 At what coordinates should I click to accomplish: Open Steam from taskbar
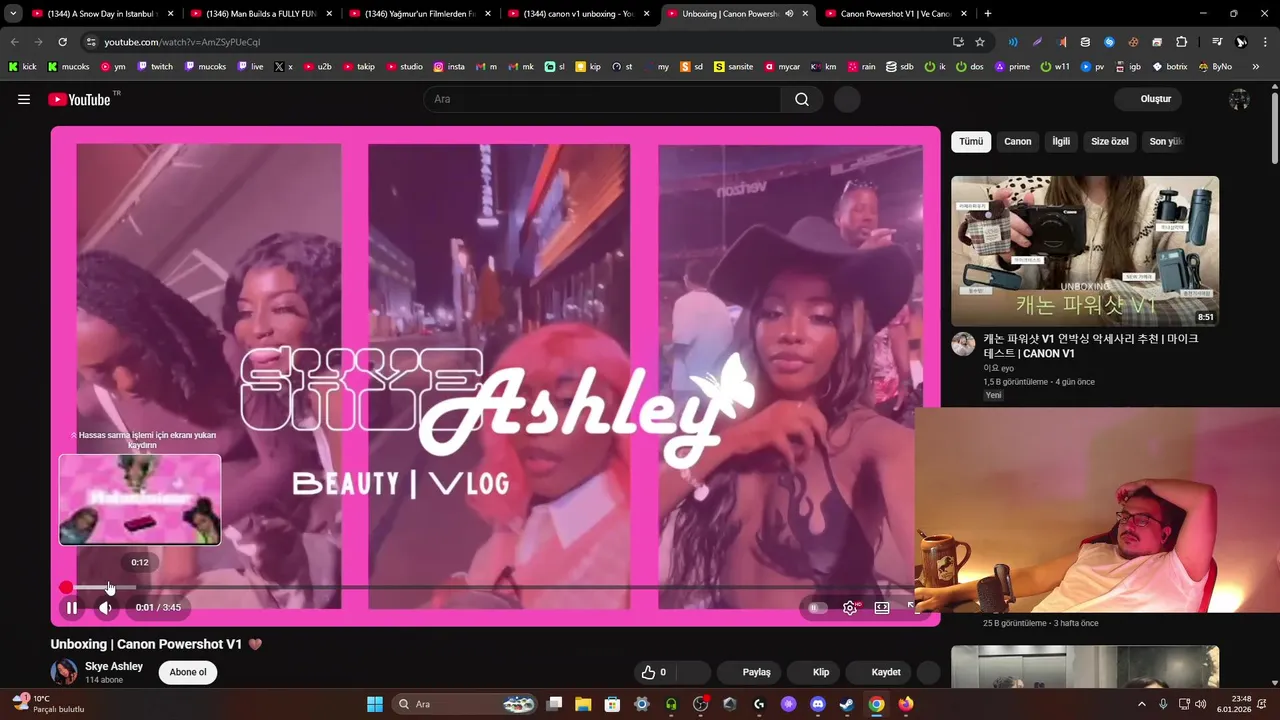click(847, 704)
